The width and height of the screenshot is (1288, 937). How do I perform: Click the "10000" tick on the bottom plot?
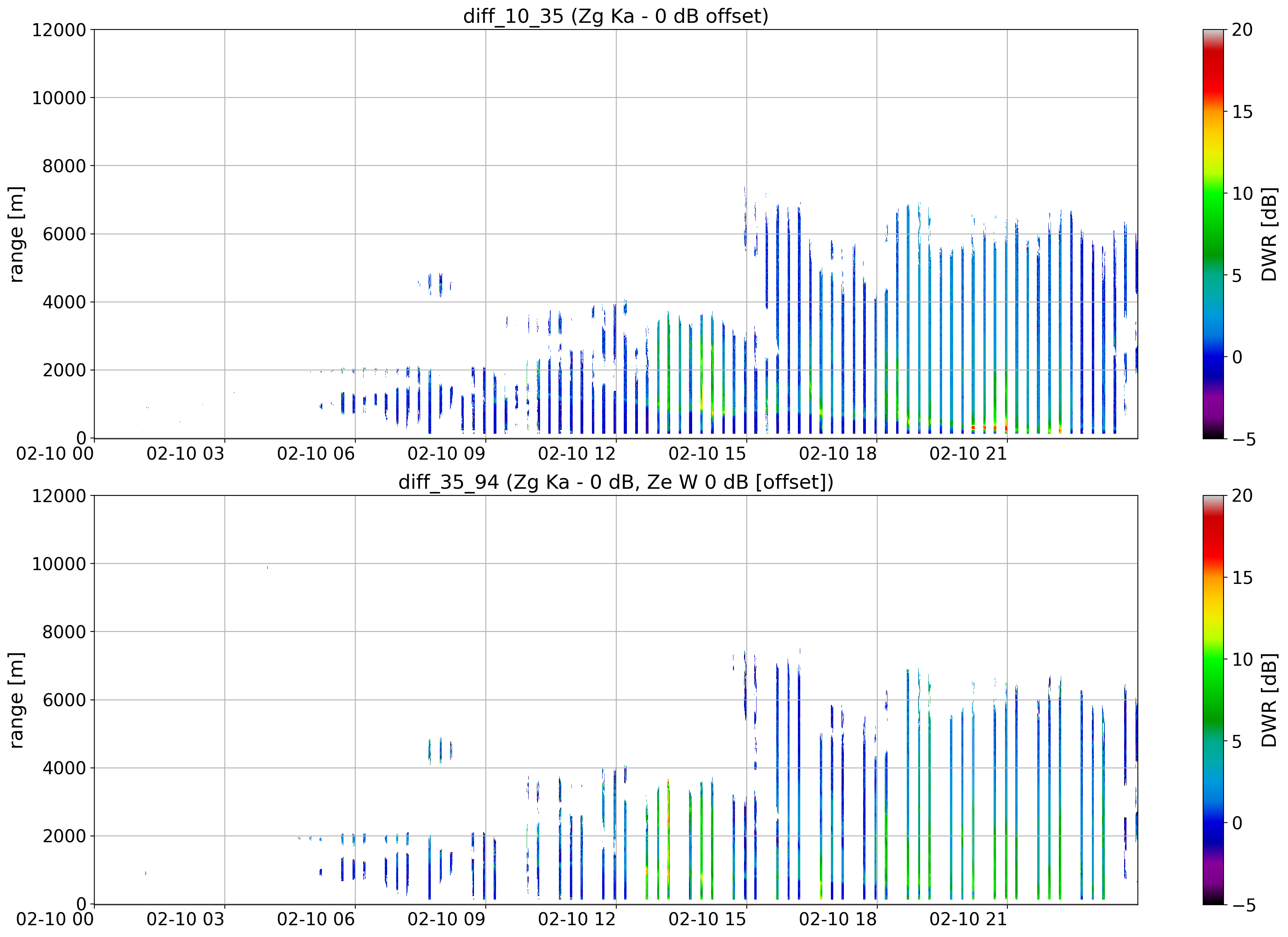coord(59,564)
